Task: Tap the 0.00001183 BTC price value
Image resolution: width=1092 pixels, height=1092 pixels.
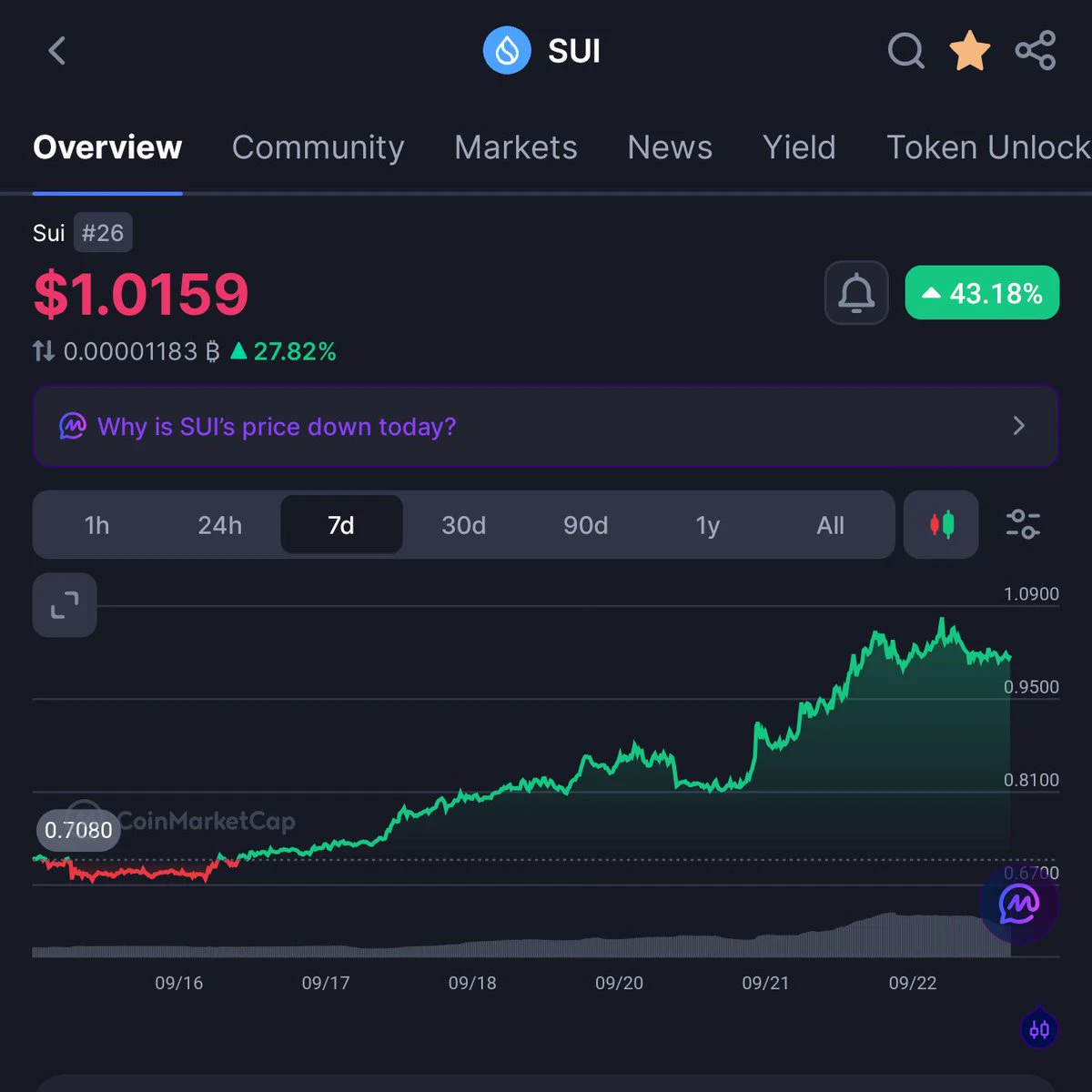Action: click(141, 351)
